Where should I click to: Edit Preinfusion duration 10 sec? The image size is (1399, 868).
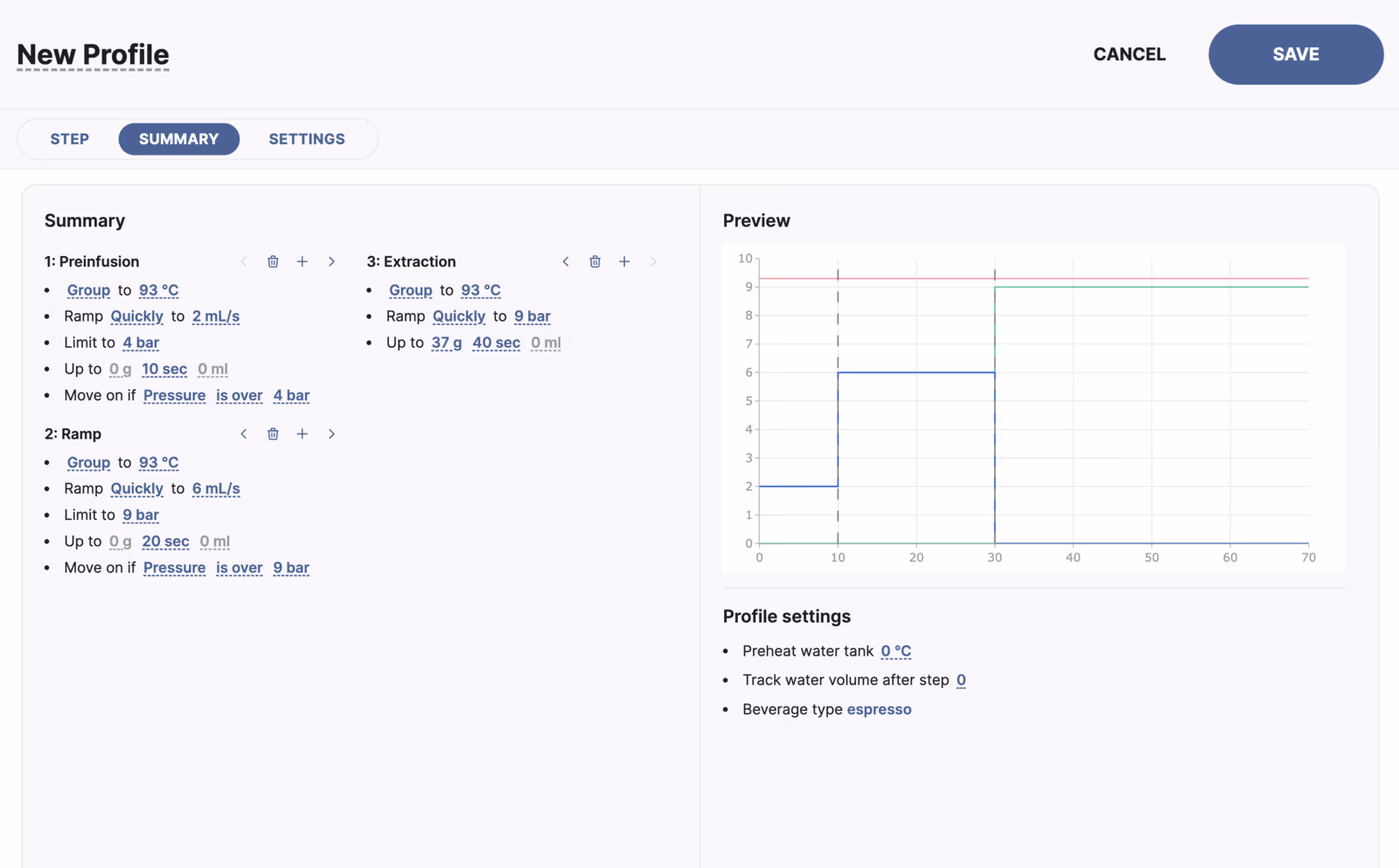click(x=164, y=369)
